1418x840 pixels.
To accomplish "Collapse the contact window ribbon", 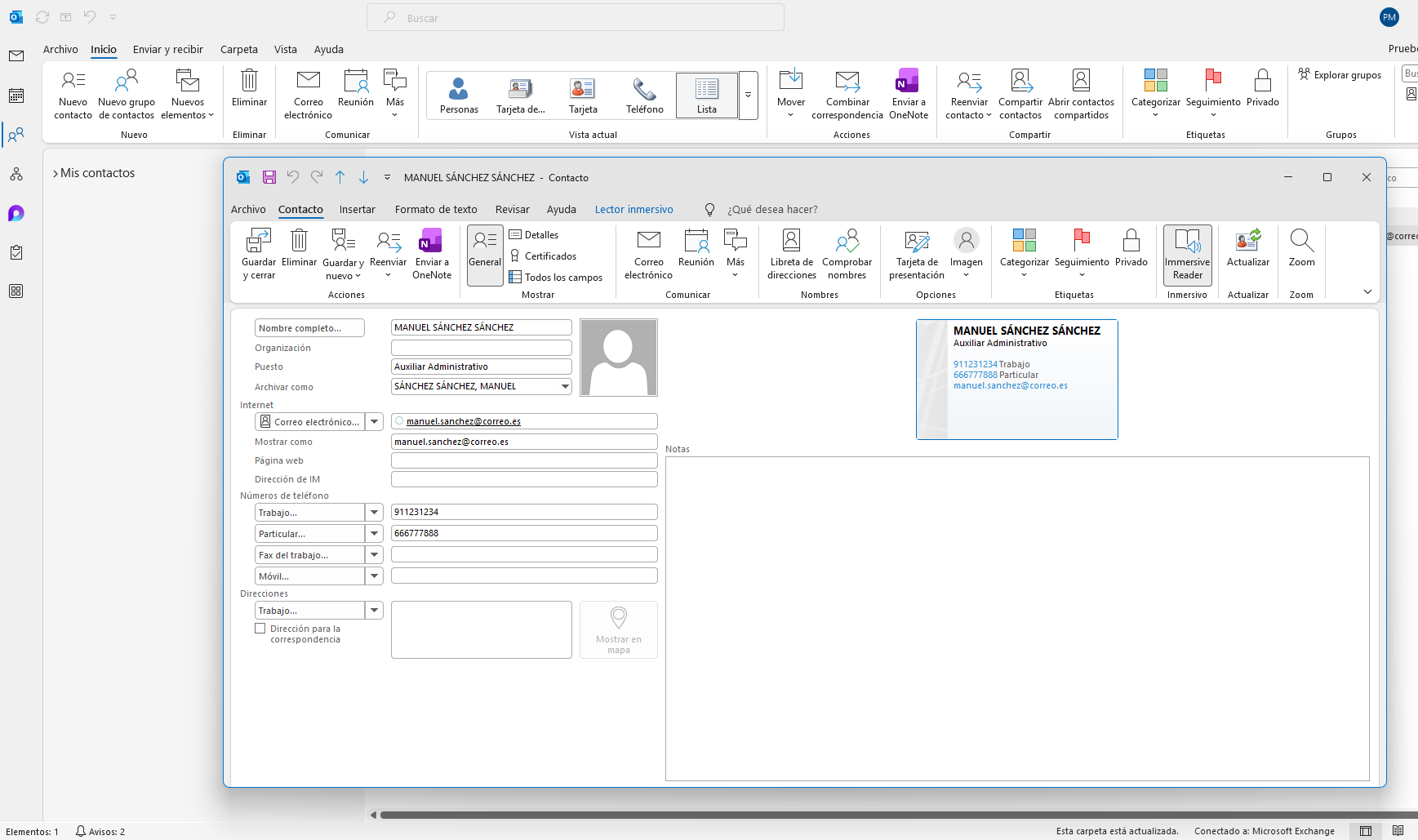I will tap(1367, 292).
